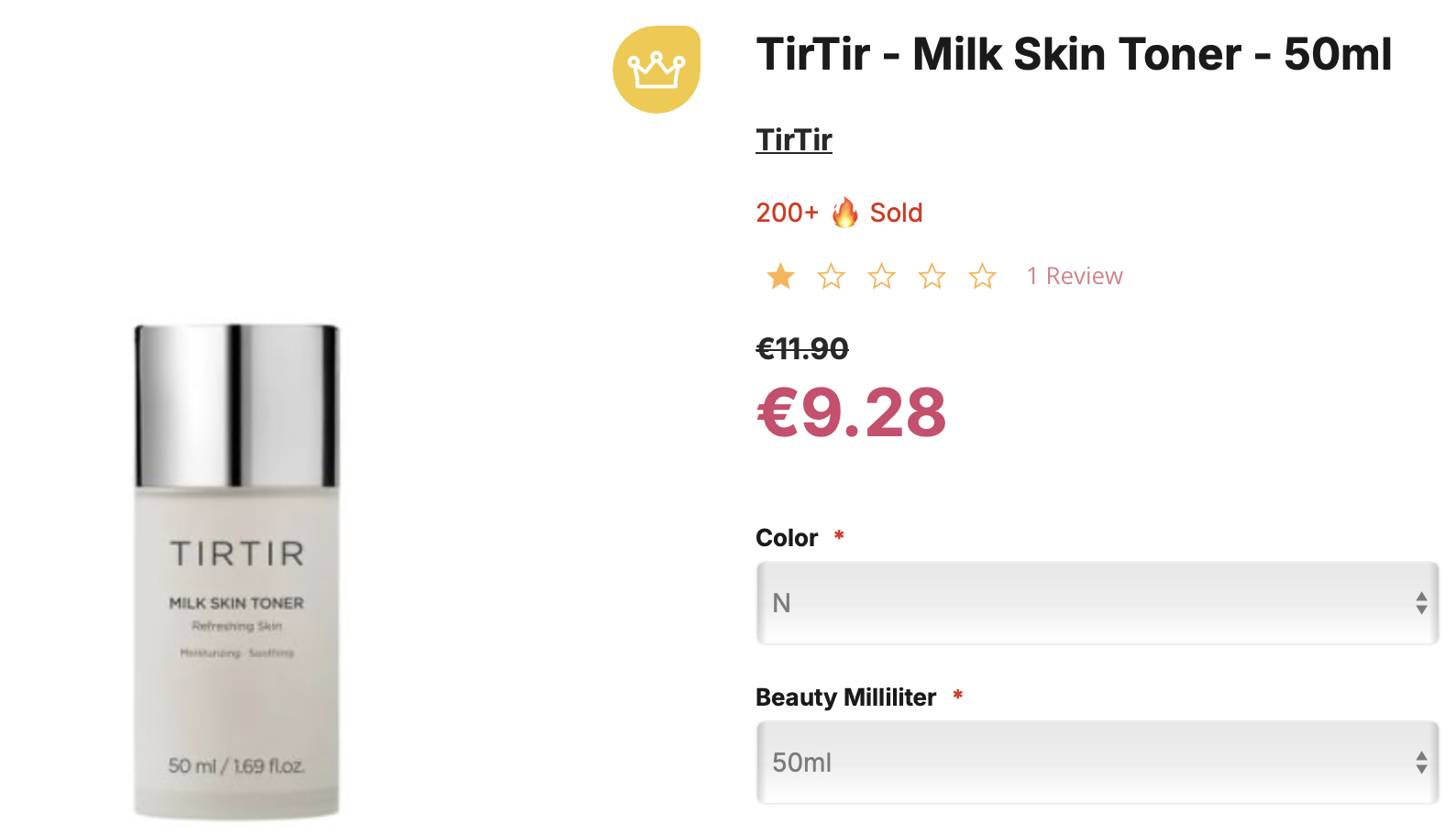Click the red asterisk next to Color
This screenshot has height=834, width=1456.
[x=839, y=536]
